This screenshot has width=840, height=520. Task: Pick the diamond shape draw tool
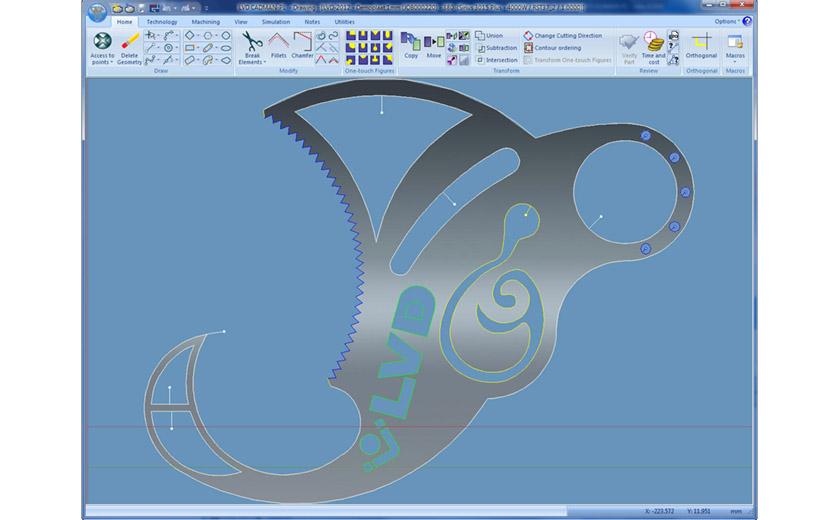click(x=190, y=35)
